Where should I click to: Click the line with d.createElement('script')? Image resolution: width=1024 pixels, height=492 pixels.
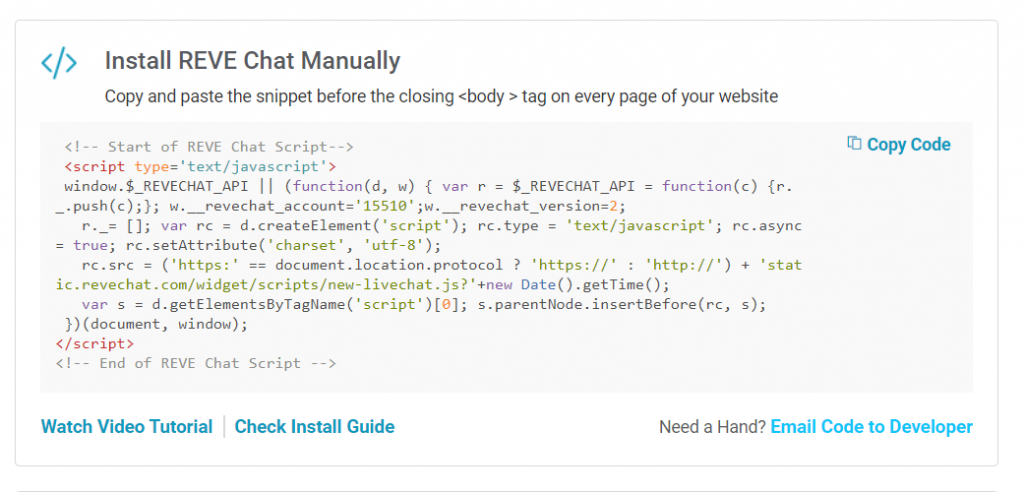(441, 226)
